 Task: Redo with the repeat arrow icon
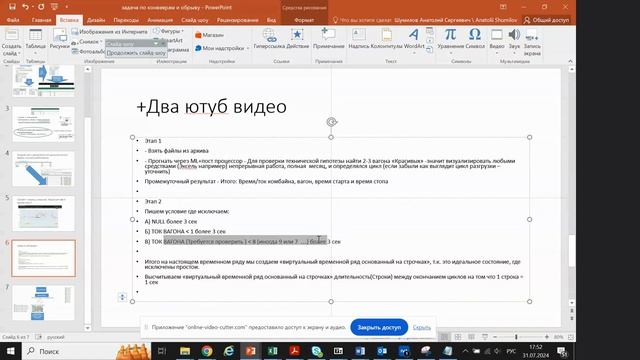click(x=41, y=7)
